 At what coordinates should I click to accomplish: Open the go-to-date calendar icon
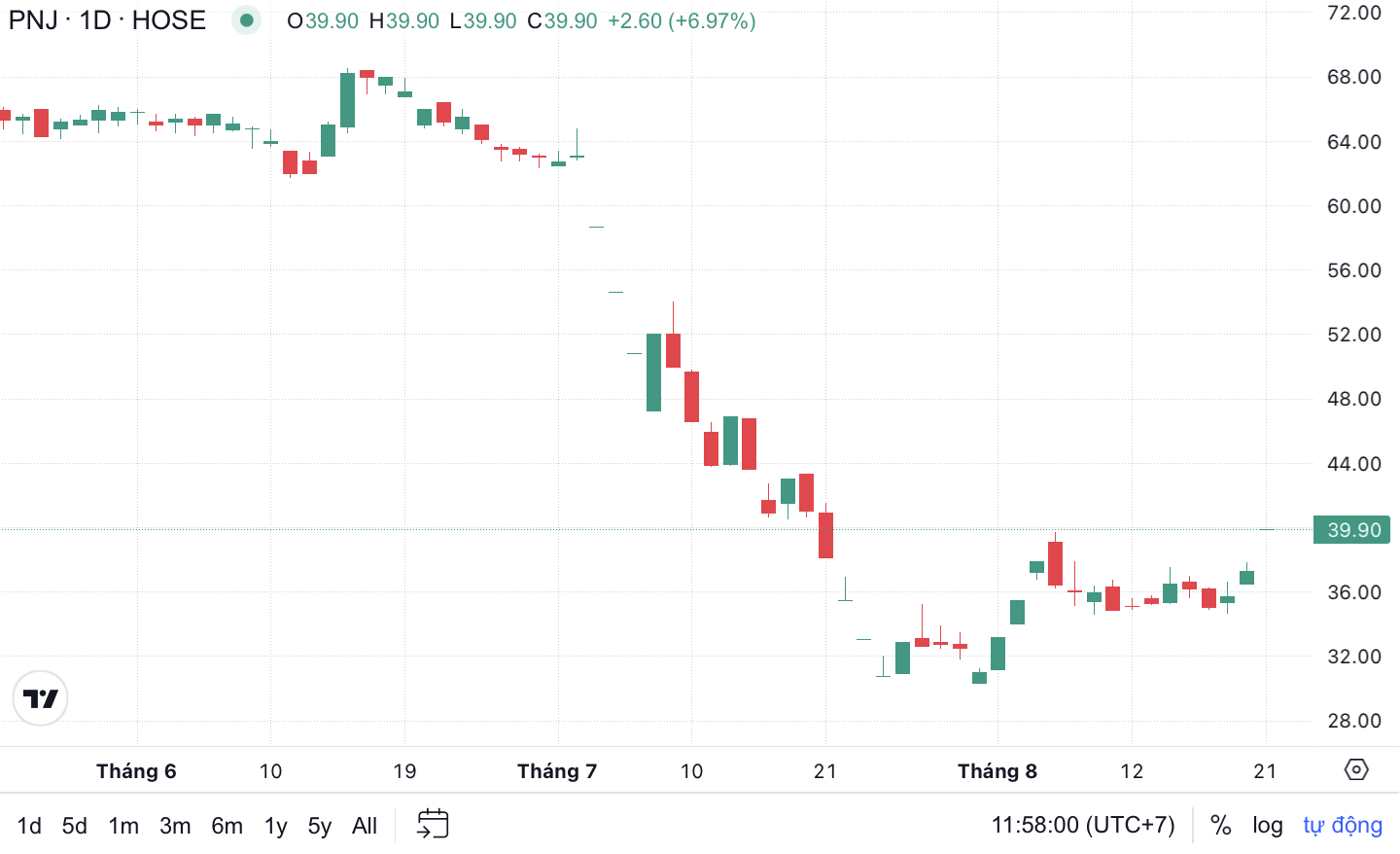point(433,824)
